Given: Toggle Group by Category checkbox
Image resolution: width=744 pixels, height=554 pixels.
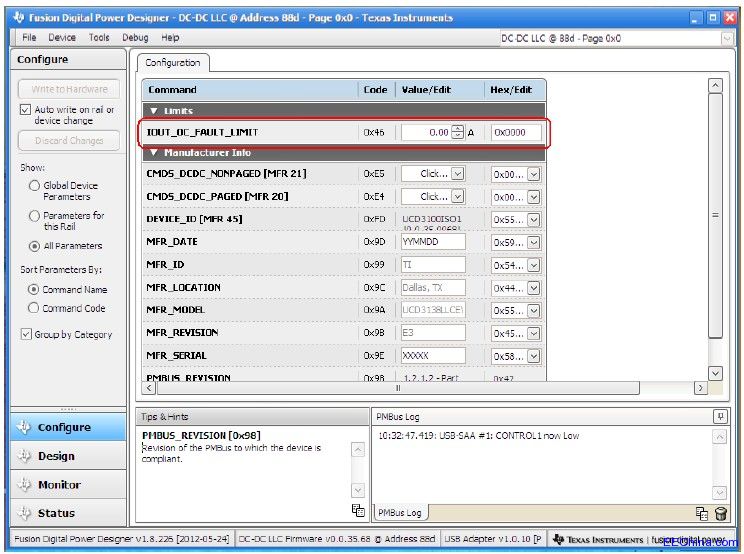Looking at the screenshot, I should (x=26, y=334).
